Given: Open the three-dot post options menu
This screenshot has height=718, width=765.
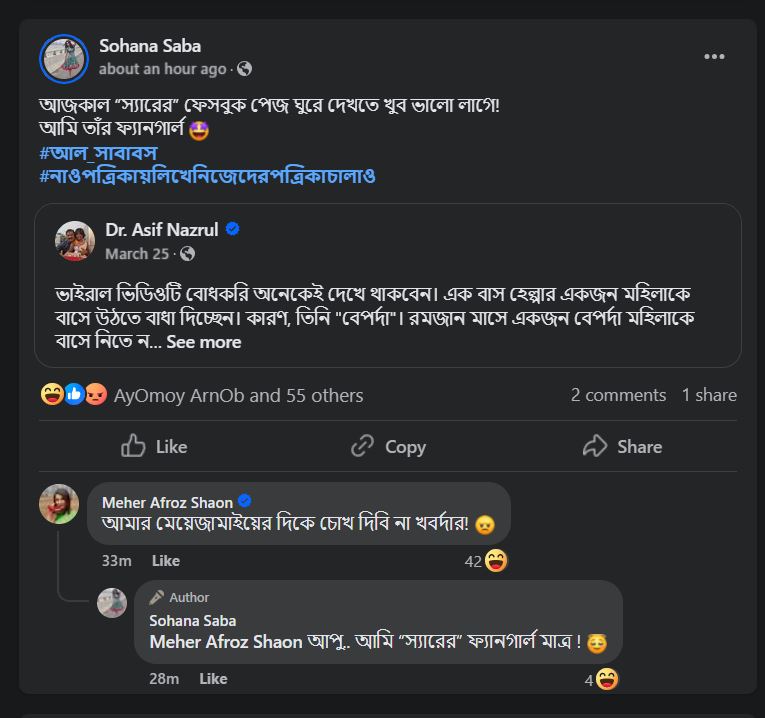Looking at the screenshot, I should pyautogui.click(x=714, y=57).
